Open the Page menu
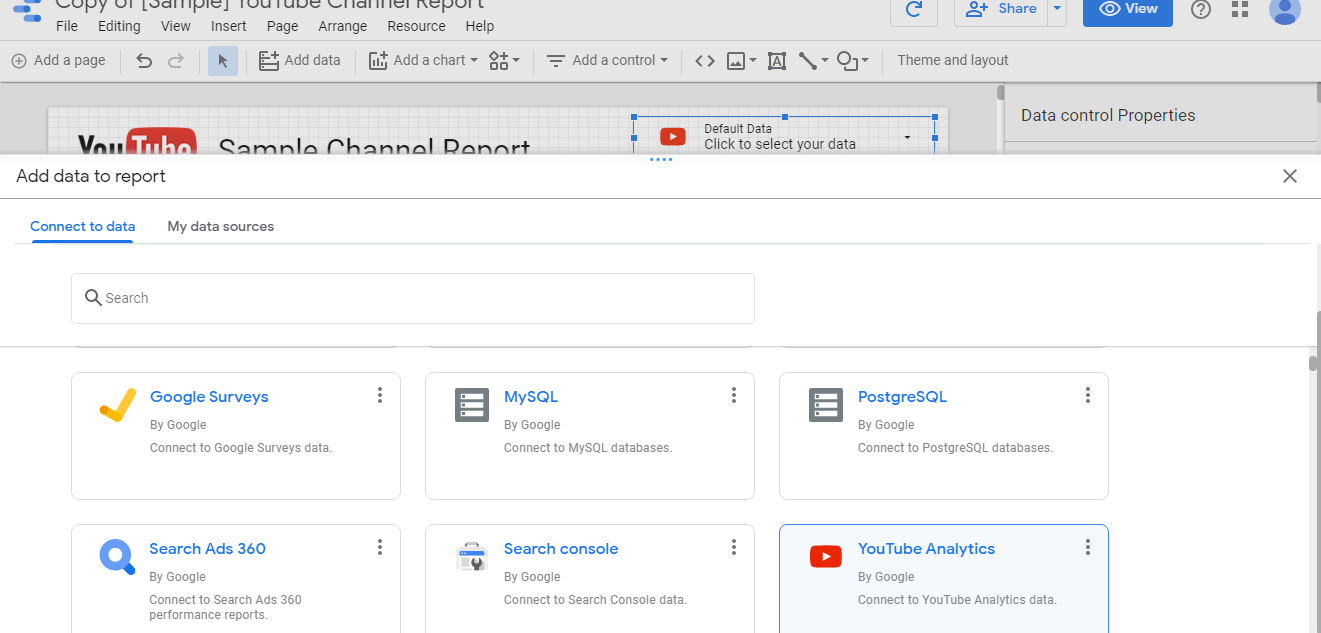The height and width of the screenshot is (633, 1321). coord(283,26)
